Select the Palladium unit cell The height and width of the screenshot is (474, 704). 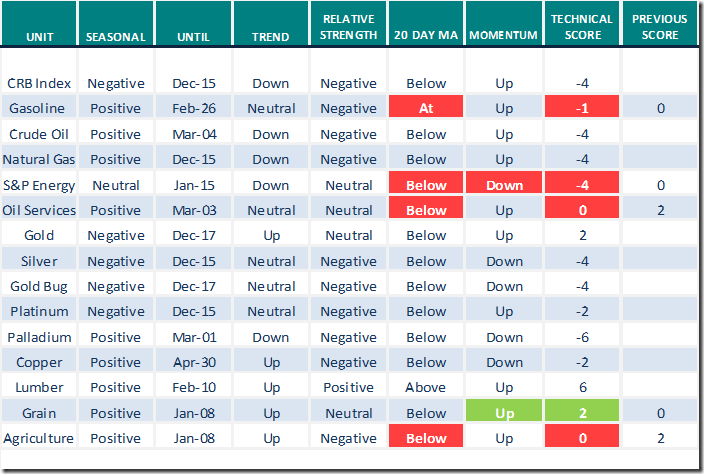[x=38, y=337]
